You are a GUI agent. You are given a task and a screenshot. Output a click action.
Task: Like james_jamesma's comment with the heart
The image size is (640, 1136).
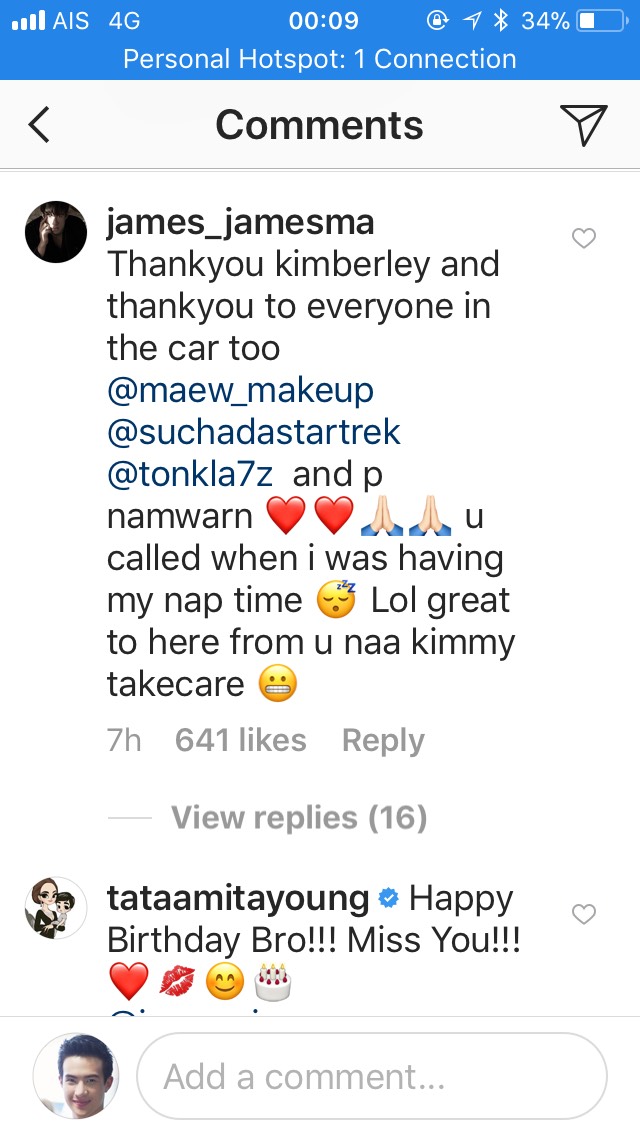583,238
